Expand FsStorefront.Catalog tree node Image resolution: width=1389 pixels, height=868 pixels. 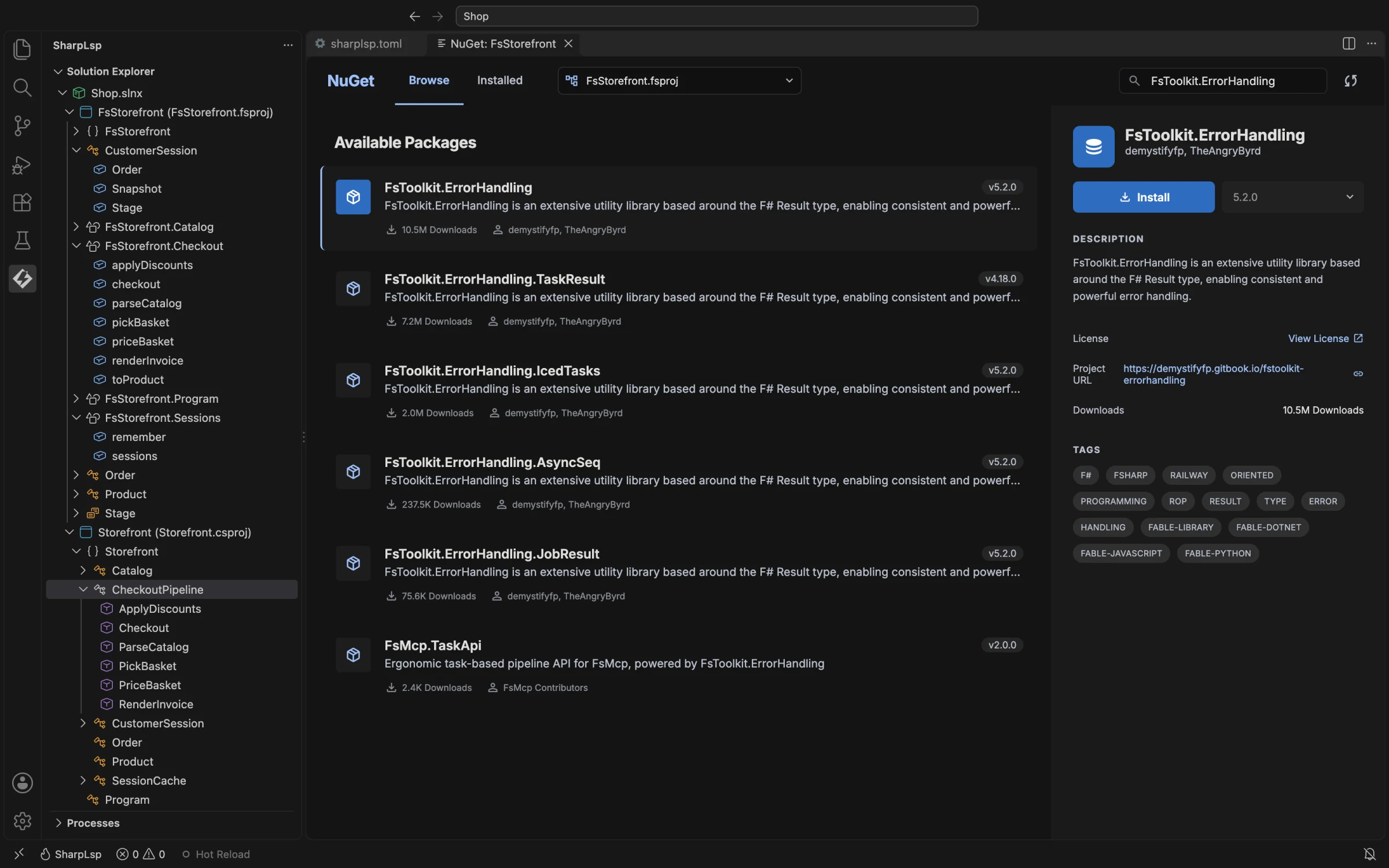[x=76, y=227]
